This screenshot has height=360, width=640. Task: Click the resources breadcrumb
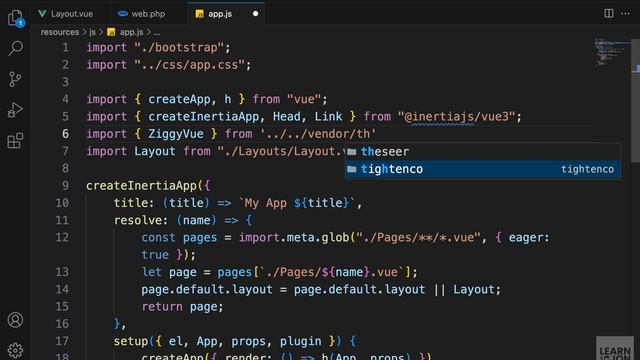pos(60,32)
